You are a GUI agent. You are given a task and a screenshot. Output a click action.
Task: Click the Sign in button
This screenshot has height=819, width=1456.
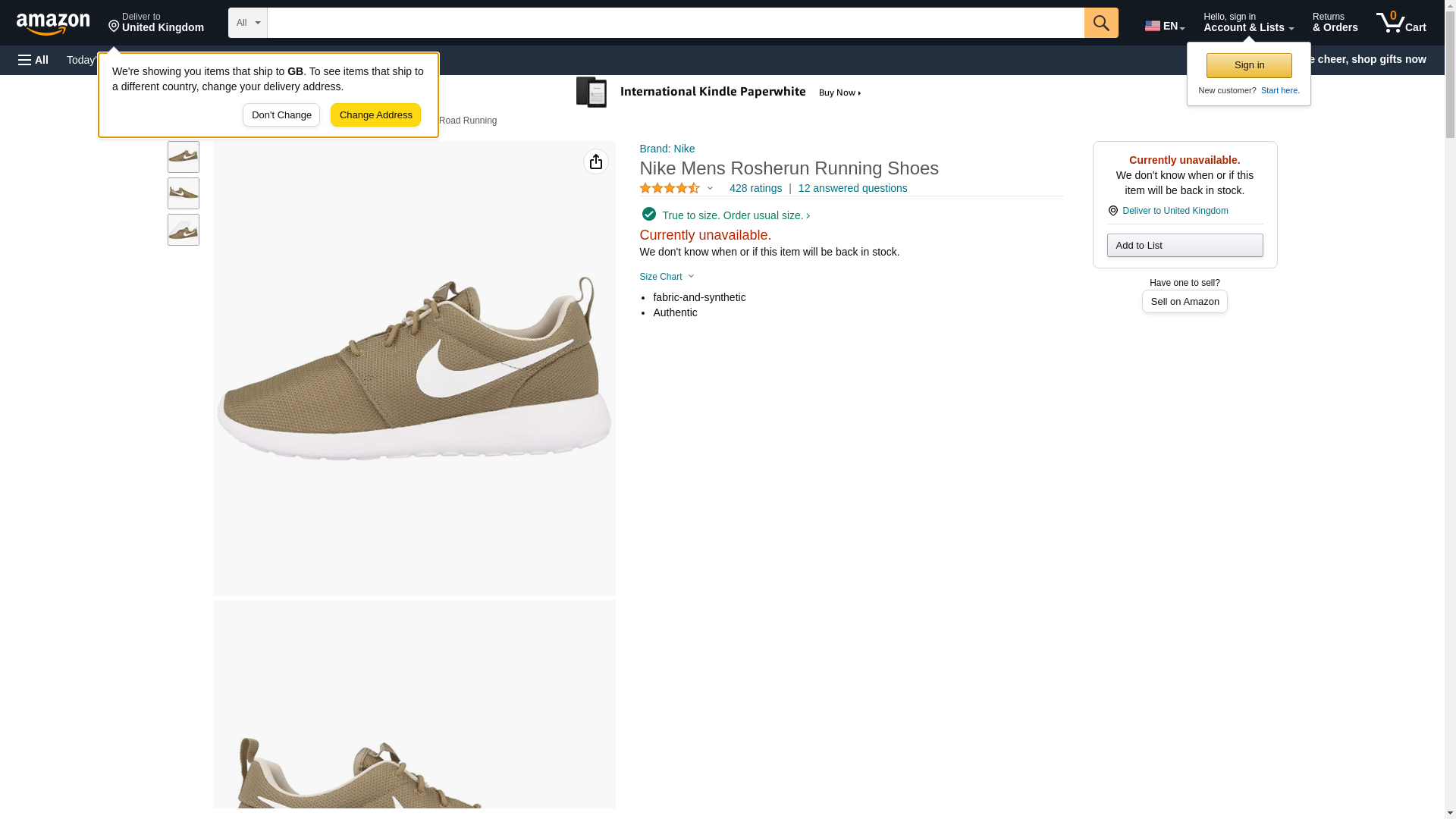(1248, 65)
